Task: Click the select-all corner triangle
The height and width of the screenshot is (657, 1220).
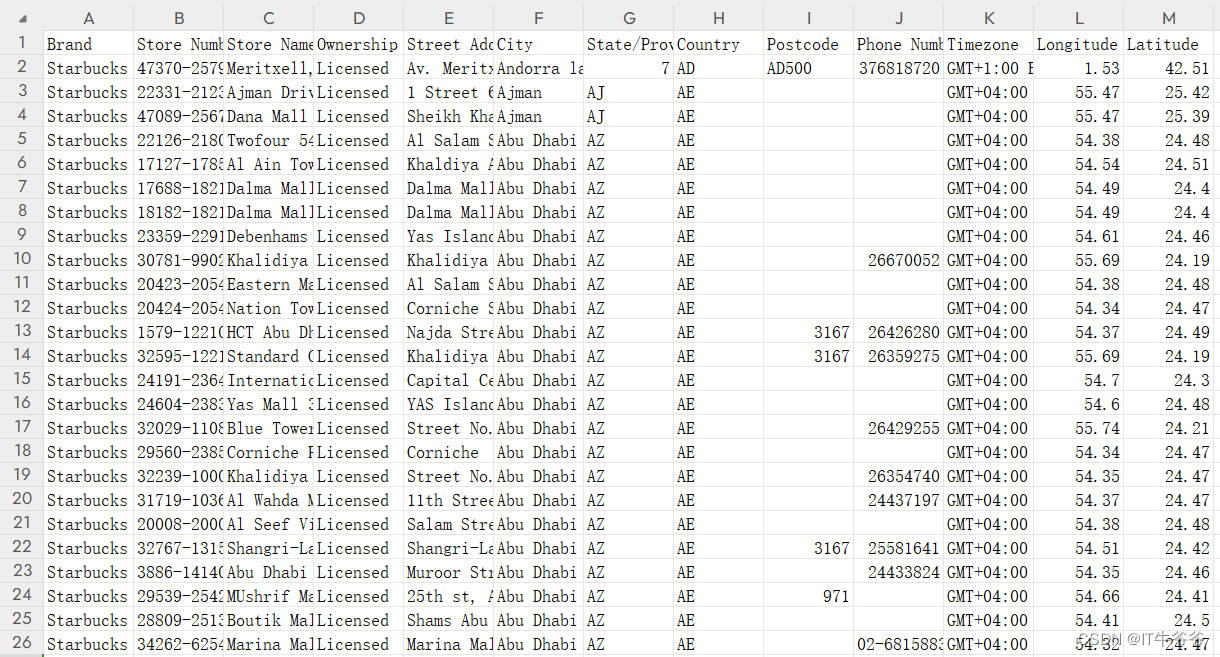Action: (x=22, y=18)
